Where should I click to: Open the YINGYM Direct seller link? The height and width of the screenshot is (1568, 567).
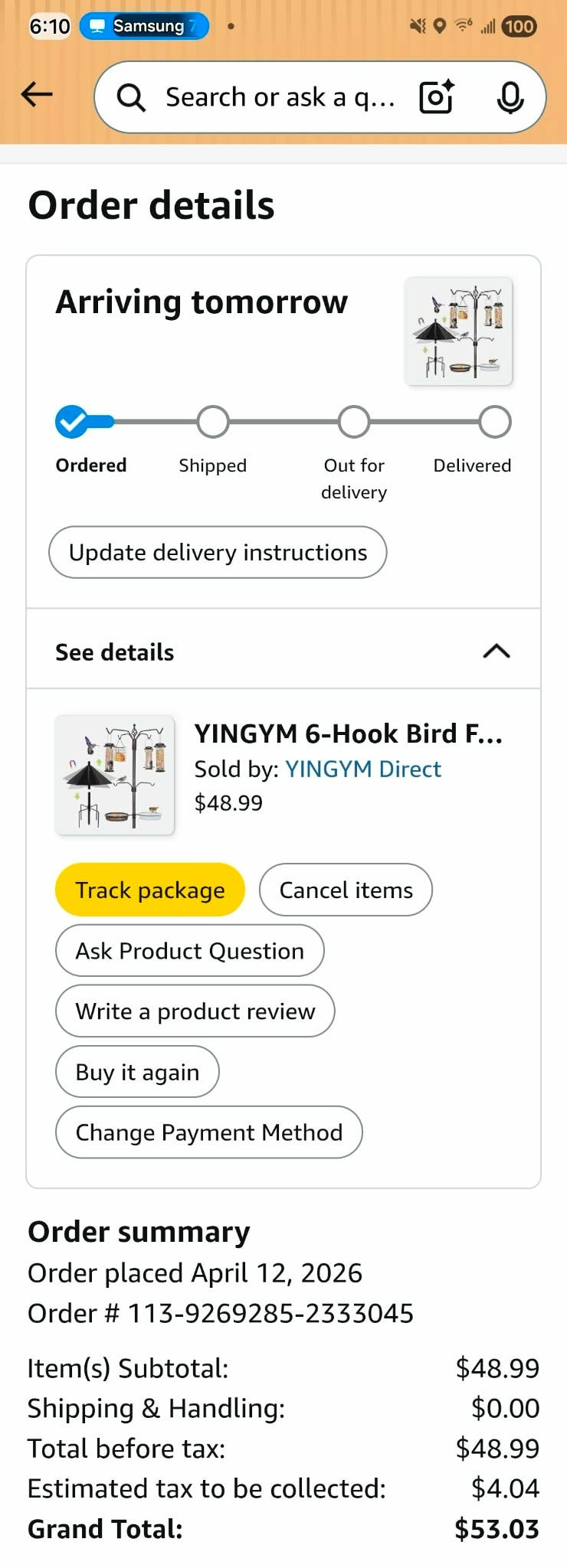tap(363, 769)
